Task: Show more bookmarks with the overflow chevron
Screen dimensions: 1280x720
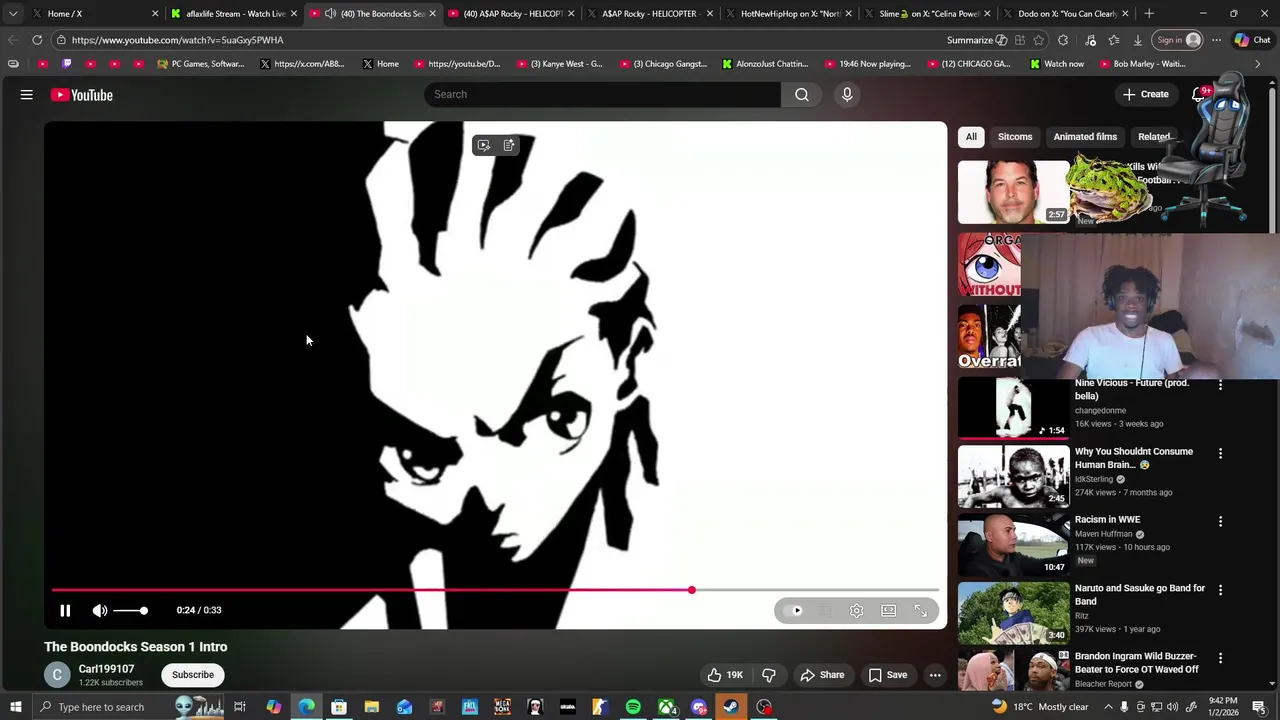Action: (1257, 64)
